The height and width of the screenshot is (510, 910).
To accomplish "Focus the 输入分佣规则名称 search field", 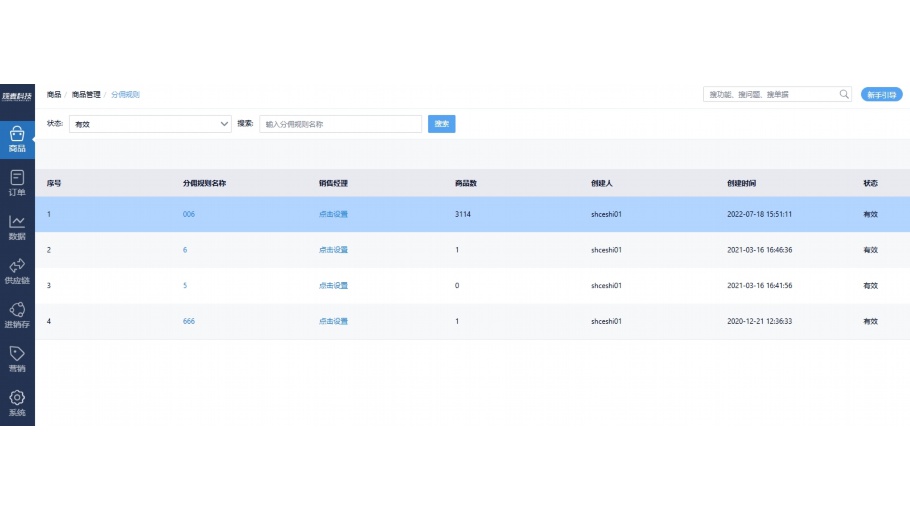I will (x=340, y=124).
